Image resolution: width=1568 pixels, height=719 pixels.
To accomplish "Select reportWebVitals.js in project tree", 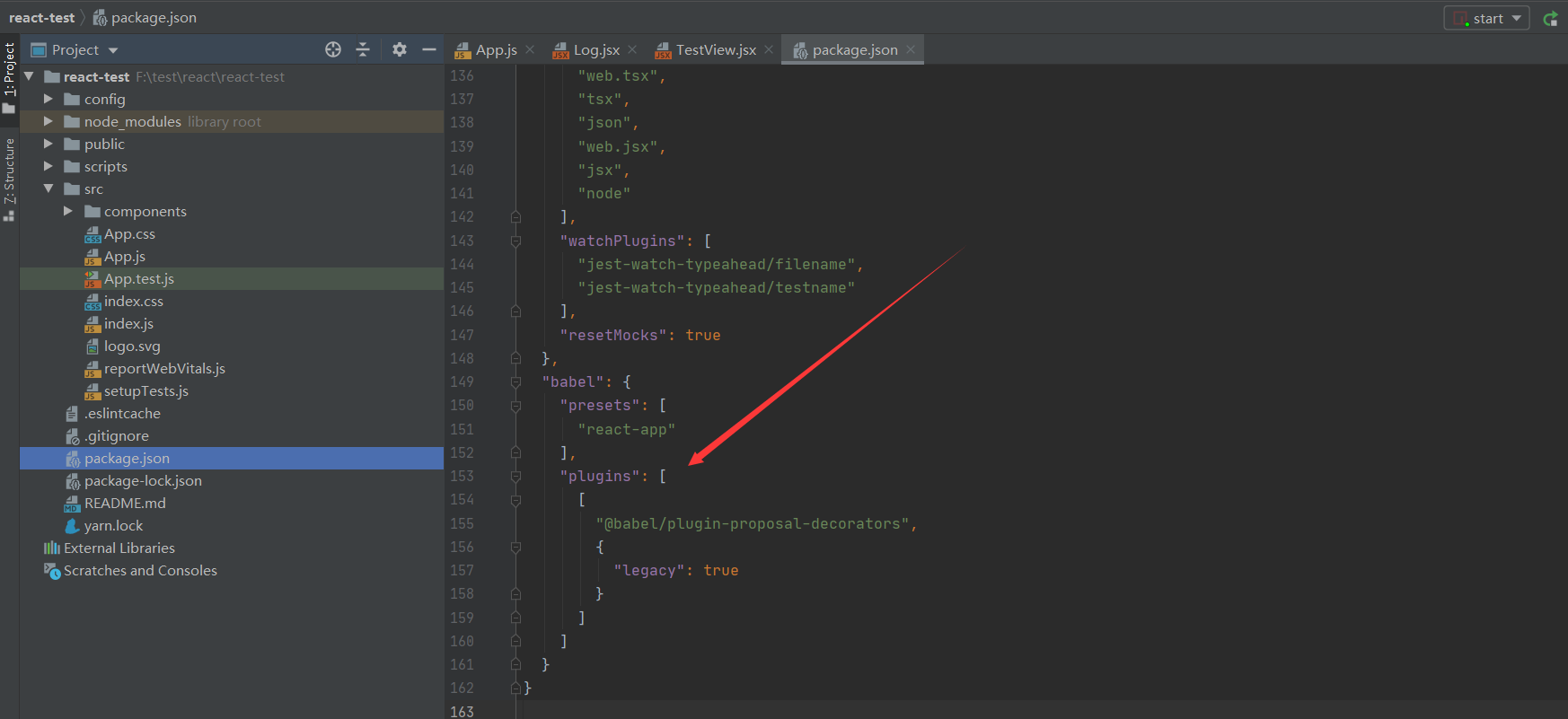I will click(x=164, y=368).
